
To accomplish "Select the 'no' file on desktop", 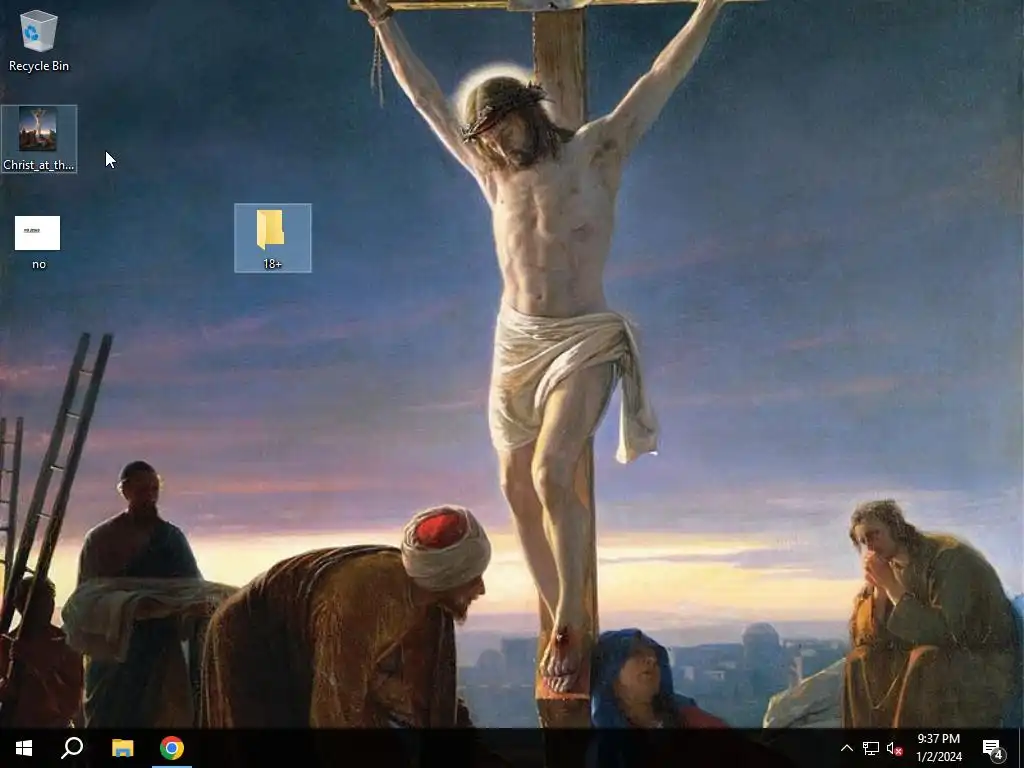I will pos(39,242).
